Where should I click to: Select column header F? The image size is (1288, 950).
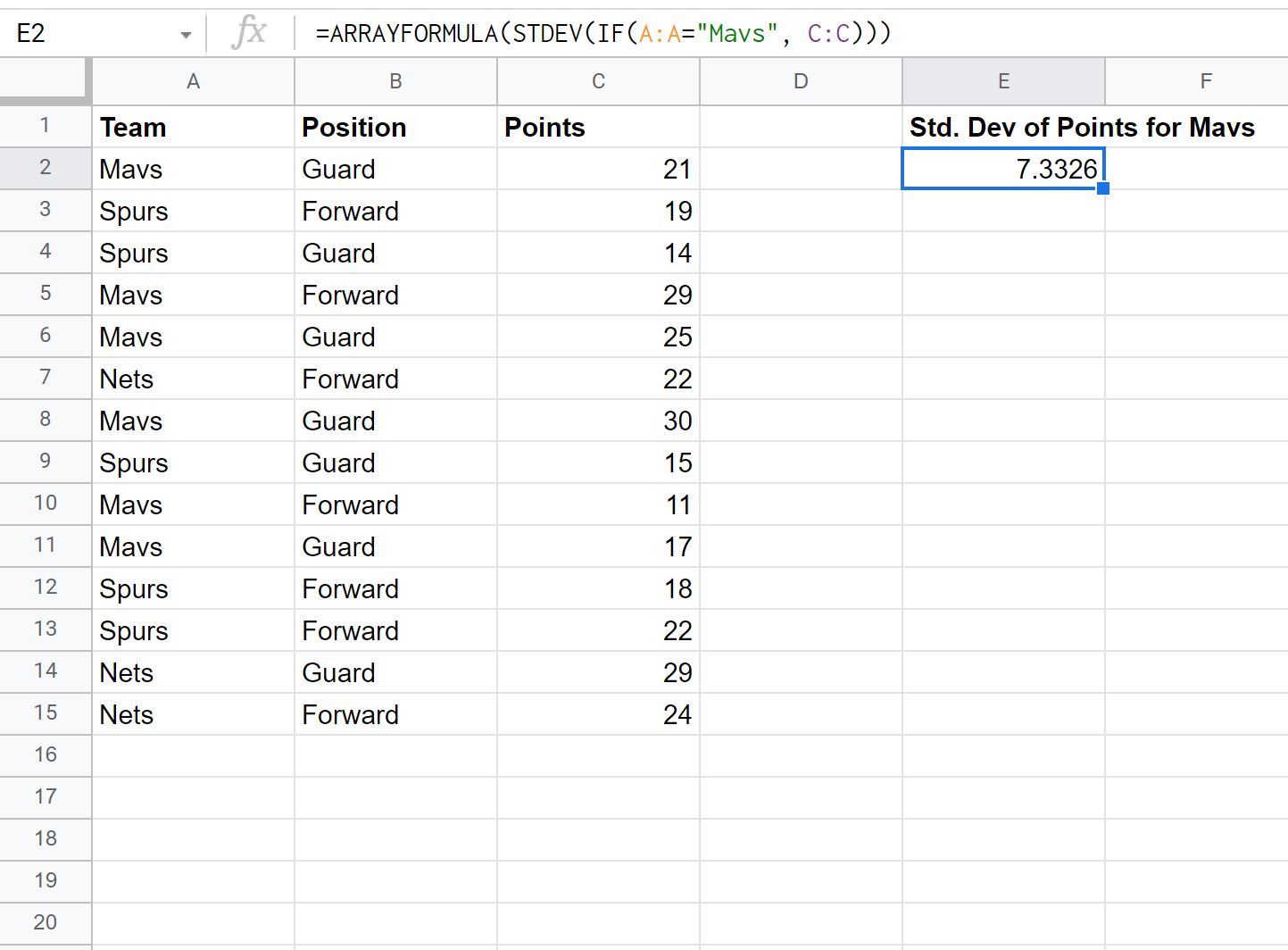tap(1205, 80)
